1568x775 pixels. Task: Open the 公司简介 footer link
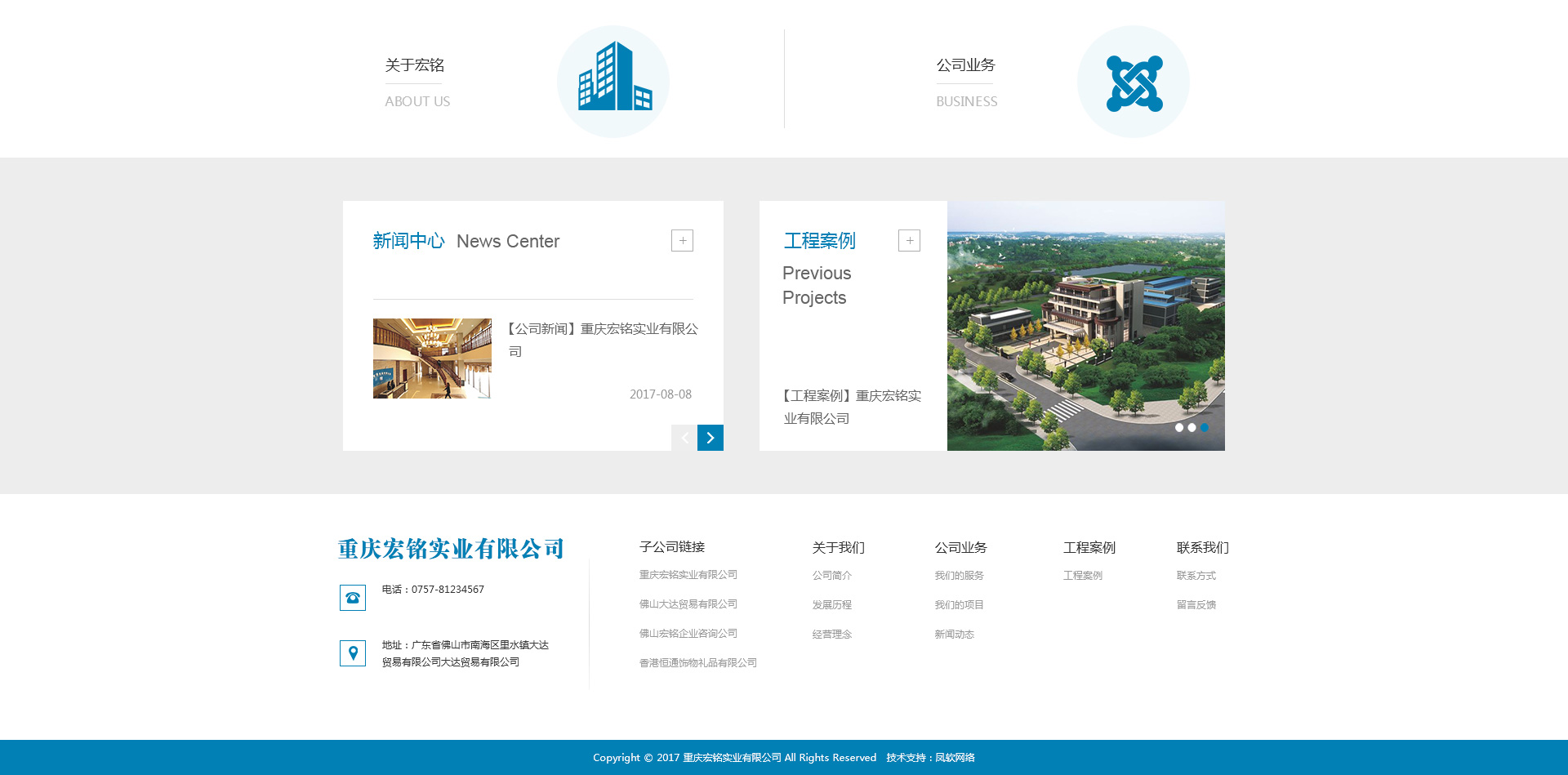tap(831, 576)
